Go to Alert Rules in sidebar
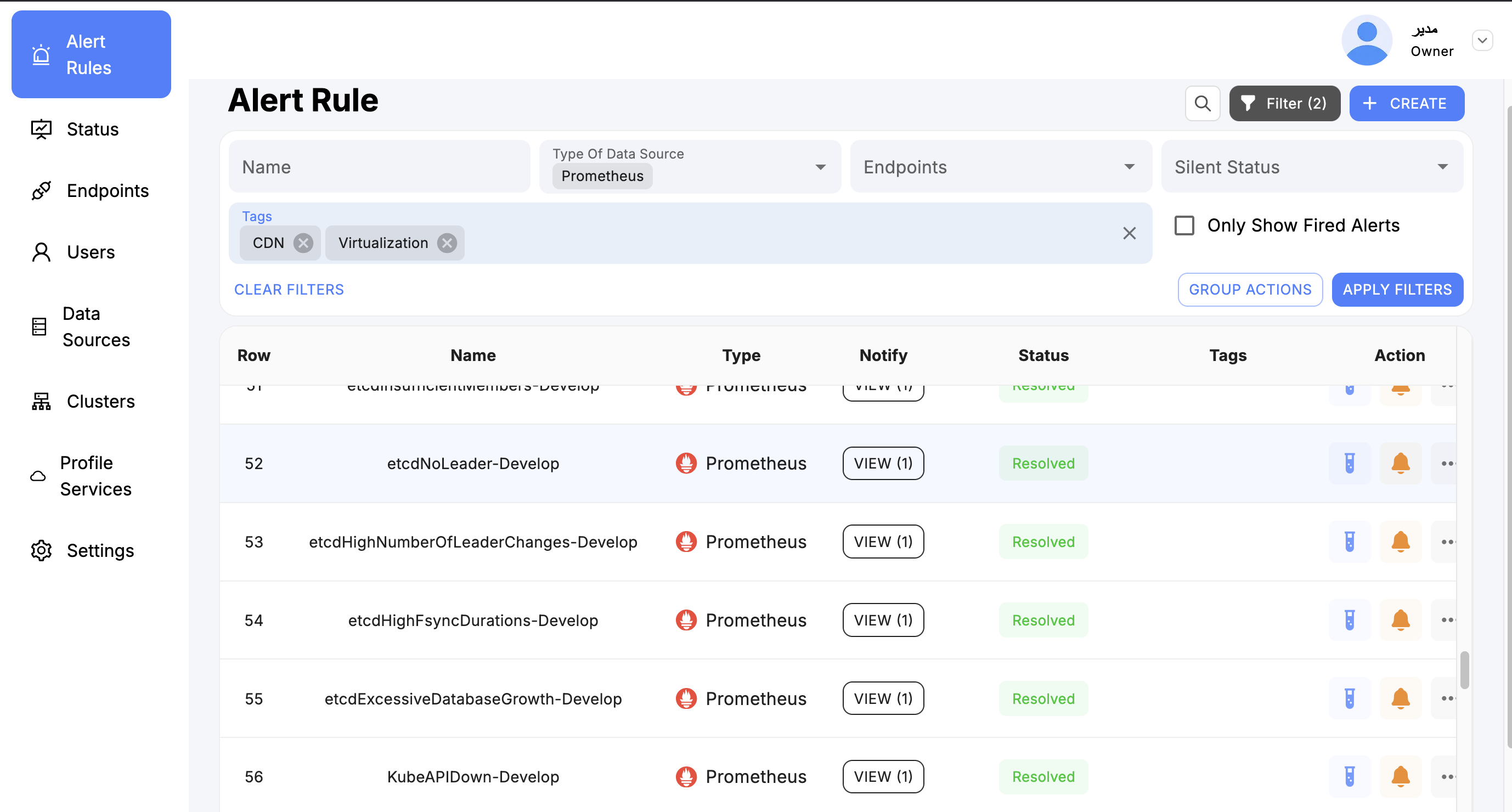Viewport: 1512px width, 812px height. (91, 55)
